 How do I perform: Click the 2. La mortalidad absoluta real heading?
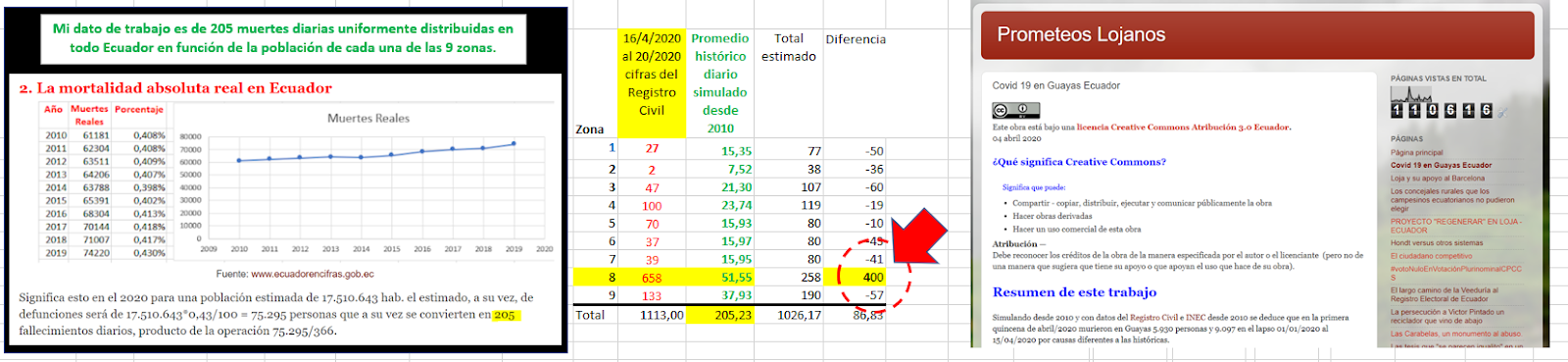coord(175,88)
